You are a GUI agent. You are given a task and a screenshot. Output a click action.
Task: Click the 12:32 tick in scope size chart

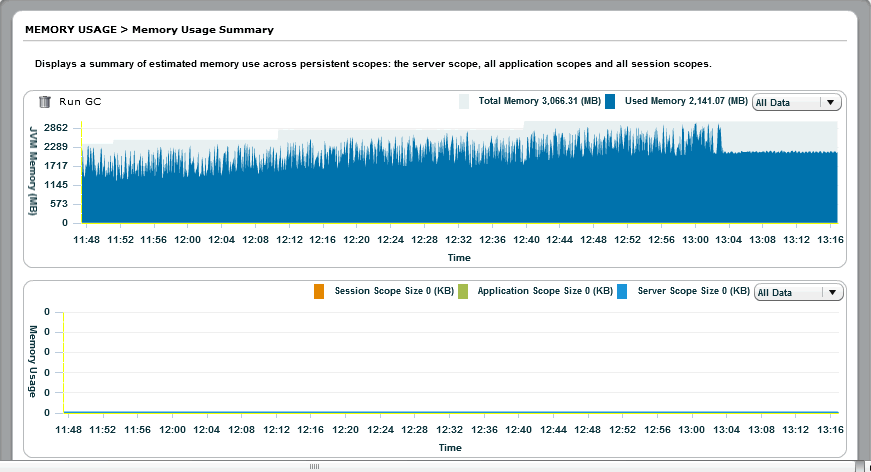449,430
